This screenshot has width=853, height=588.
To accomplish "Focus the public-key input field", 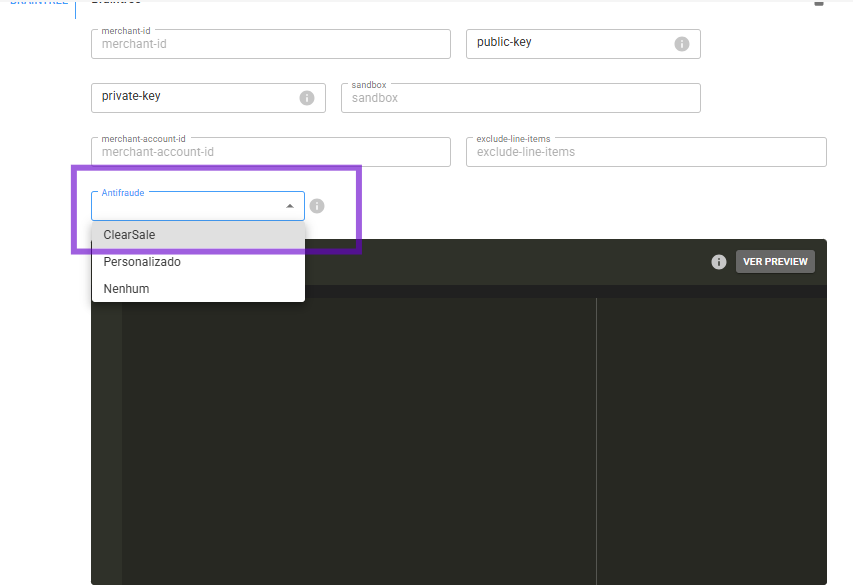I will coord(583,44).
